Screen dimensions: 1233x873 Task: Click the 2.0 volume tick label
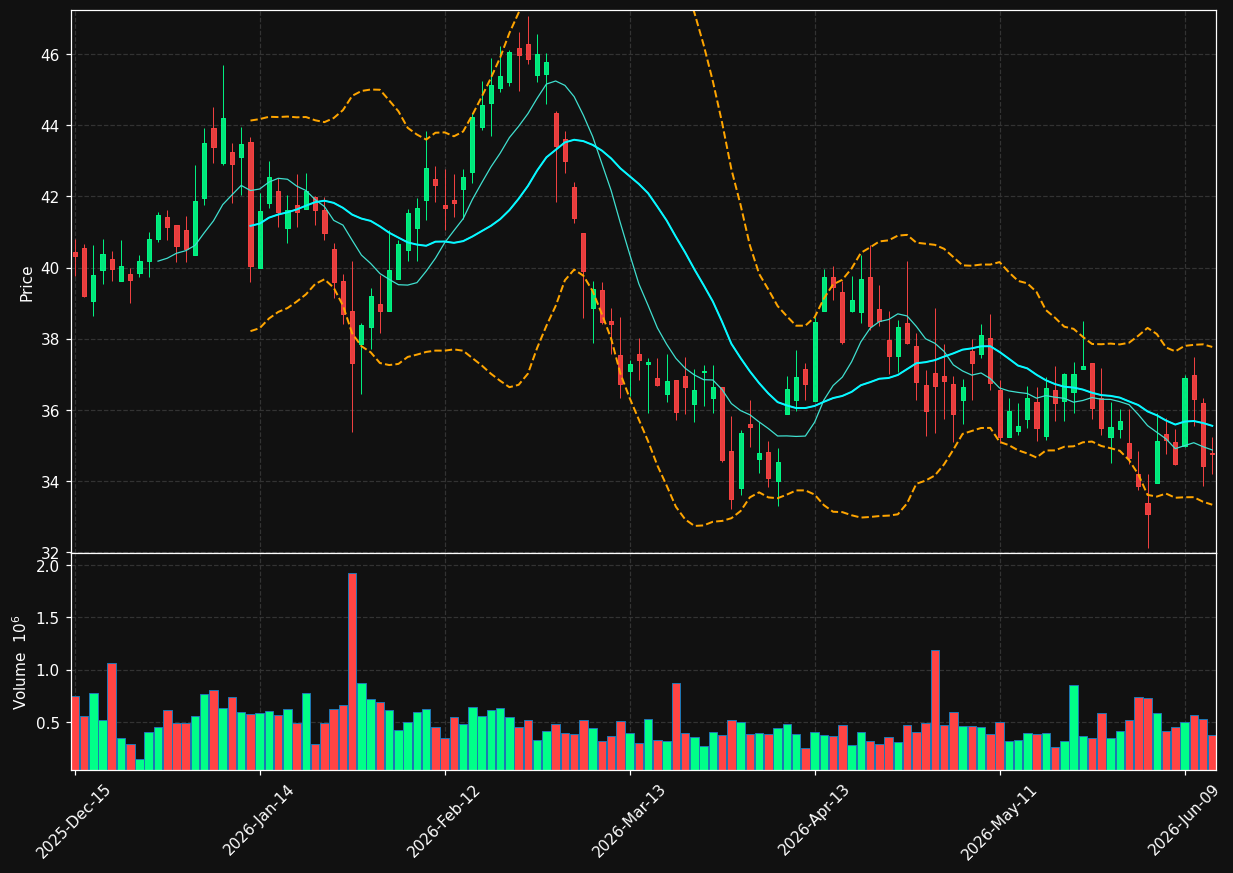coord(48,566)
